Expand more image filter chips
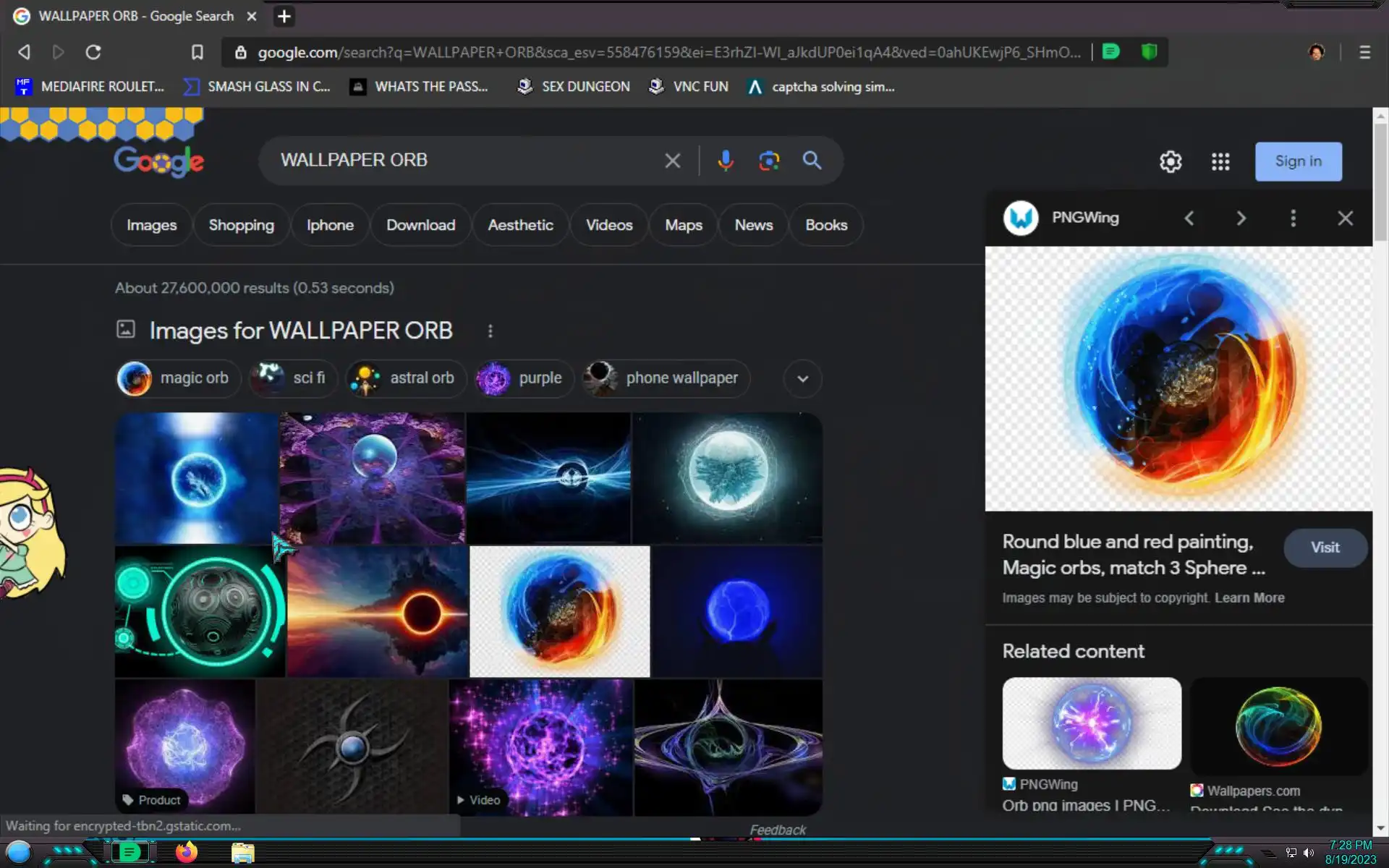This screenshot has width=1389, height=868. (802, 378)
